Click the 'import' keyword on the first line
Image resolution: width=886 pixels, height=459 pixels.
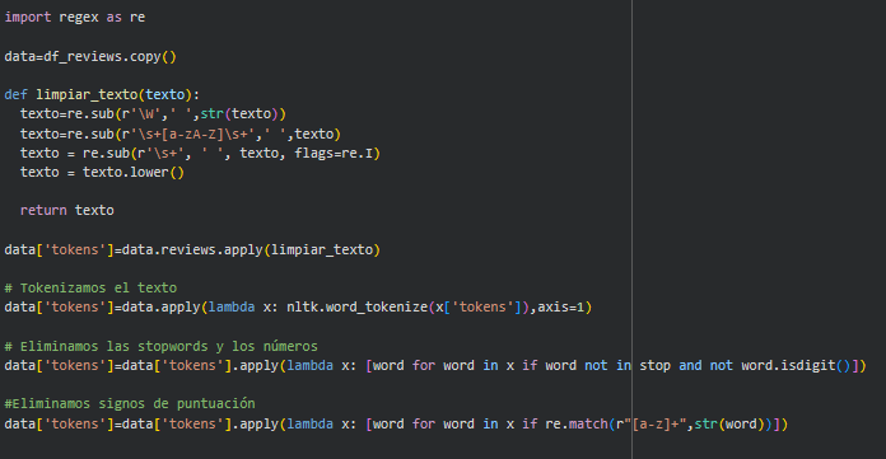point(28,18)
